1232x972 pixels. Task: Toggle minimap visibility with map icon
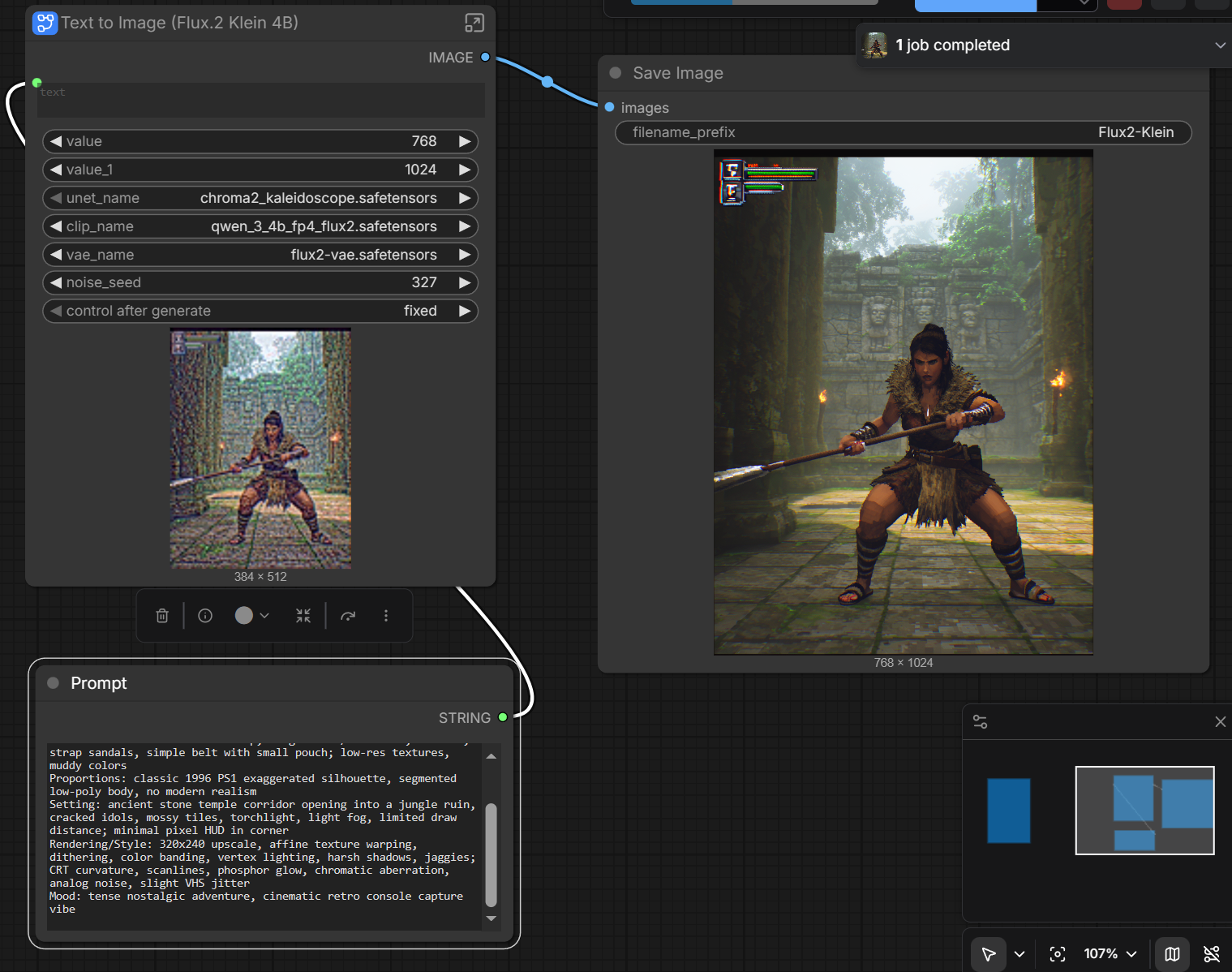(x=1172, y=954)
